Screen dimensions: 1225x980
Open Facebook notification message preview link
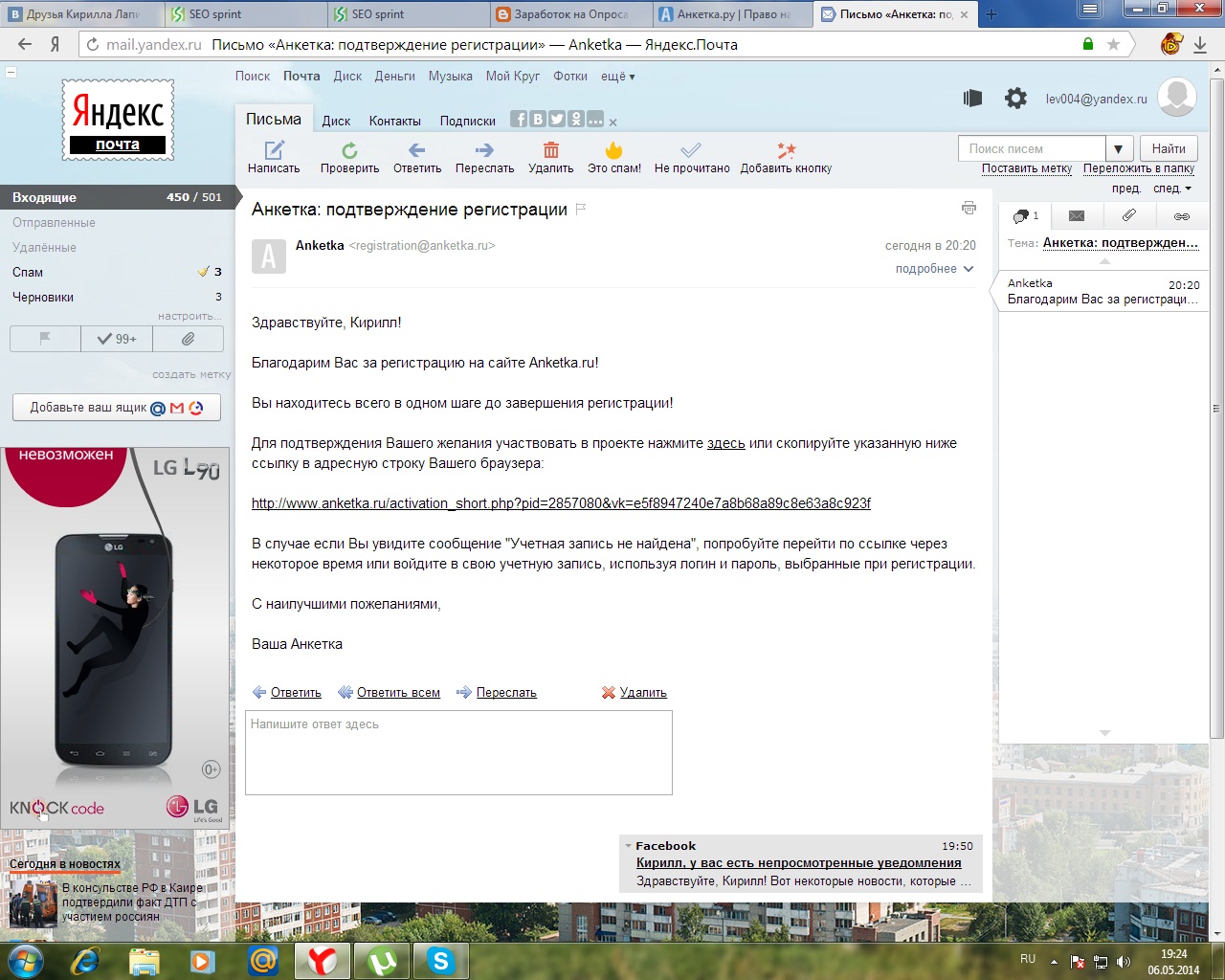(798, 863)
